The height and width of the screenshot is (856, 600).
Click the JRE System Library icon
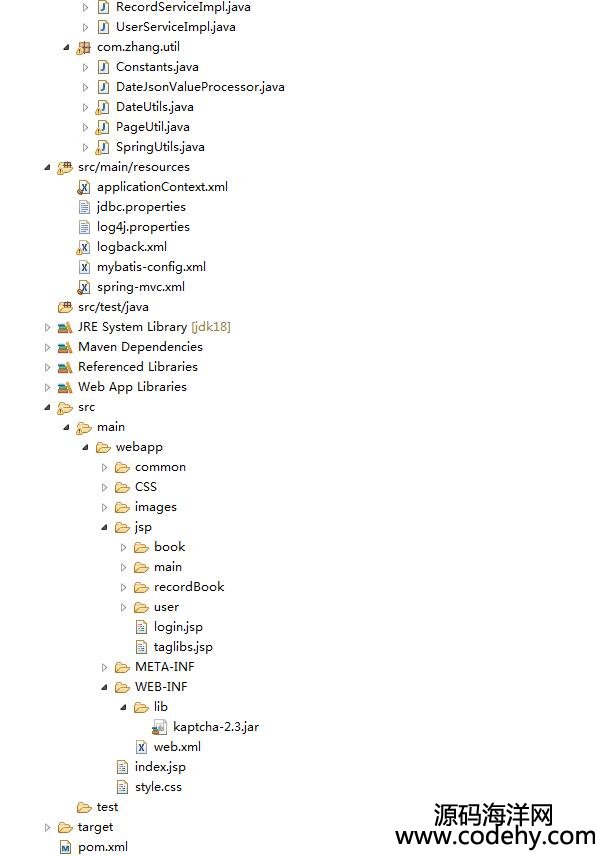click(65, 328)
